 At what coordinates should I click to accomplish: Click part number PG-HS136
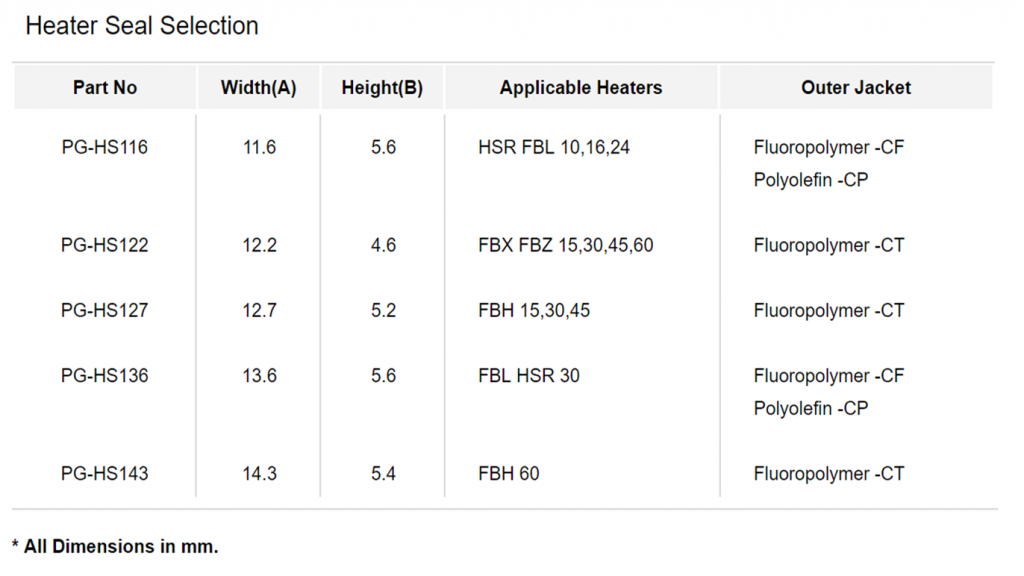(x=104, y=376)
